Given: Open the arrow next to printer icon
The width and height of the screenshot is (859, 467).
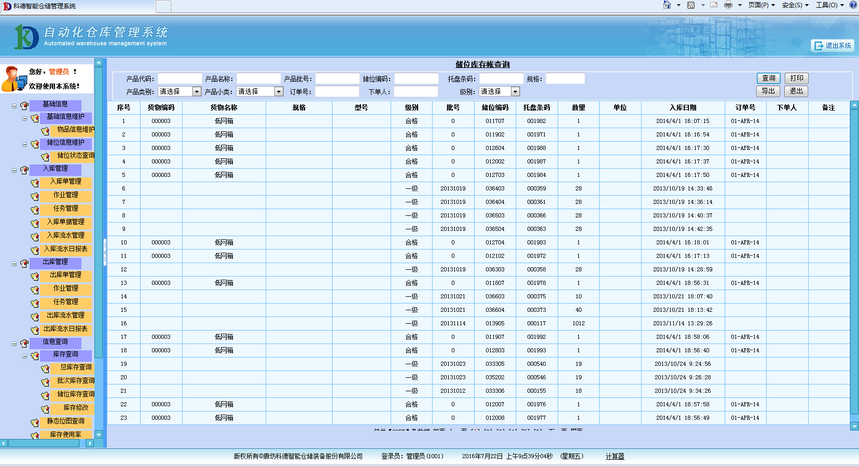Looking at the screenshot, I should tap(739, 5).
